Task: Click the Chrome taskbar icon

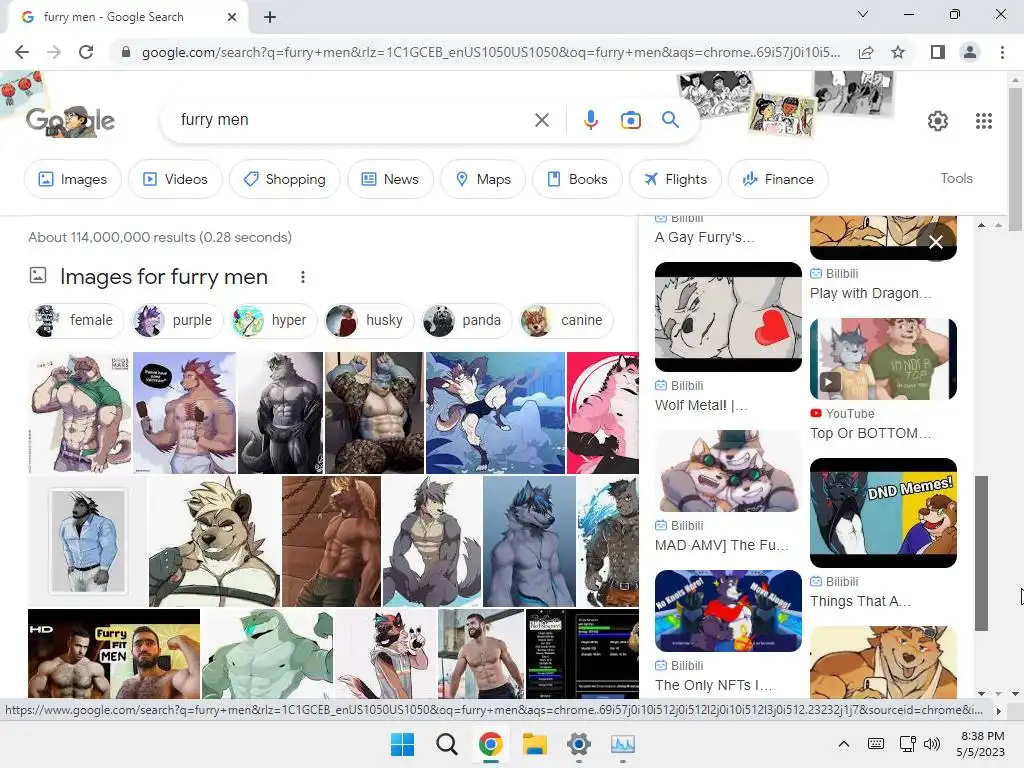Action: coord(490,744)
